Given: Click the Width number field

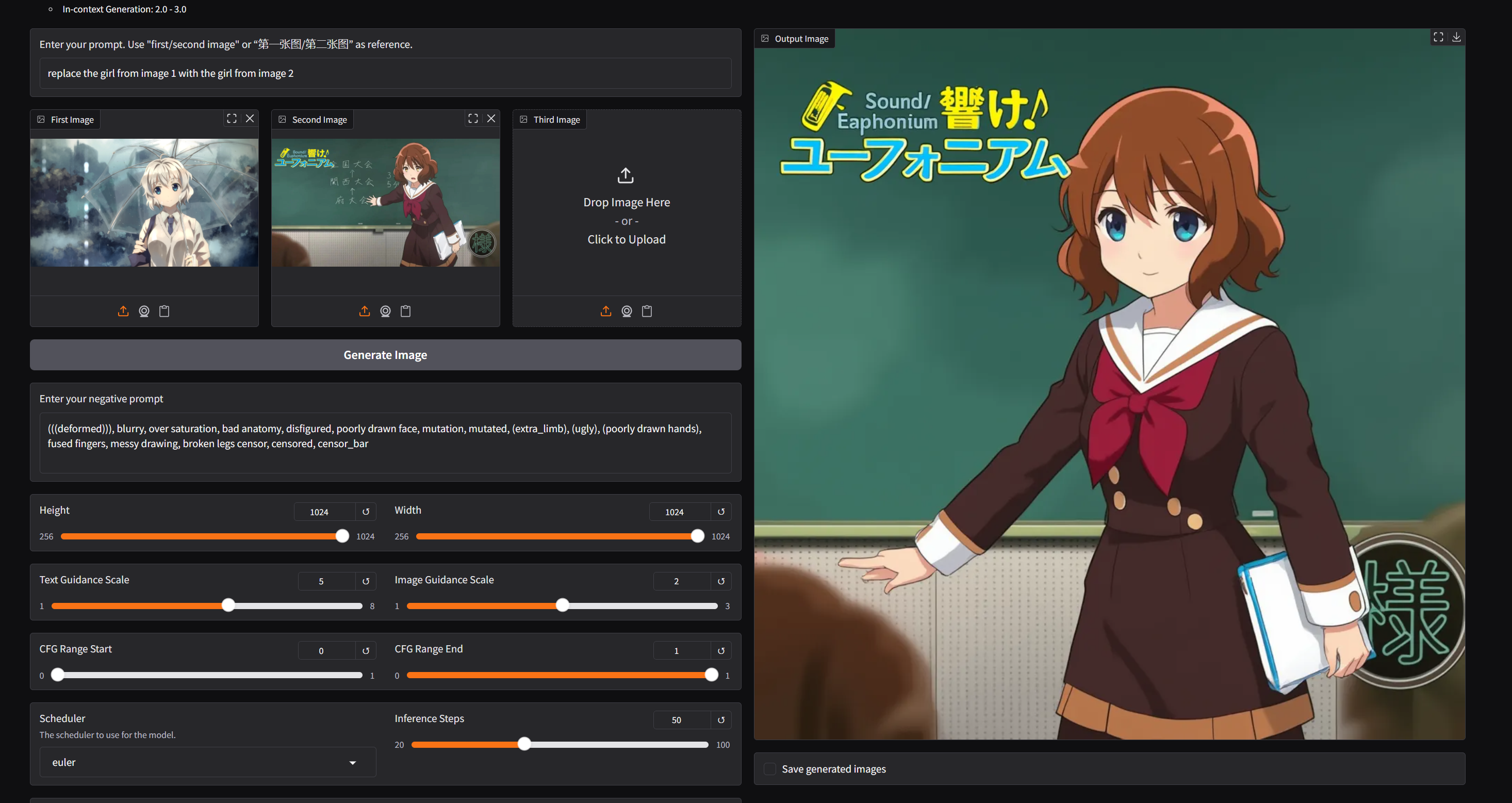Looking at the screenshot, I should point(680,512).
